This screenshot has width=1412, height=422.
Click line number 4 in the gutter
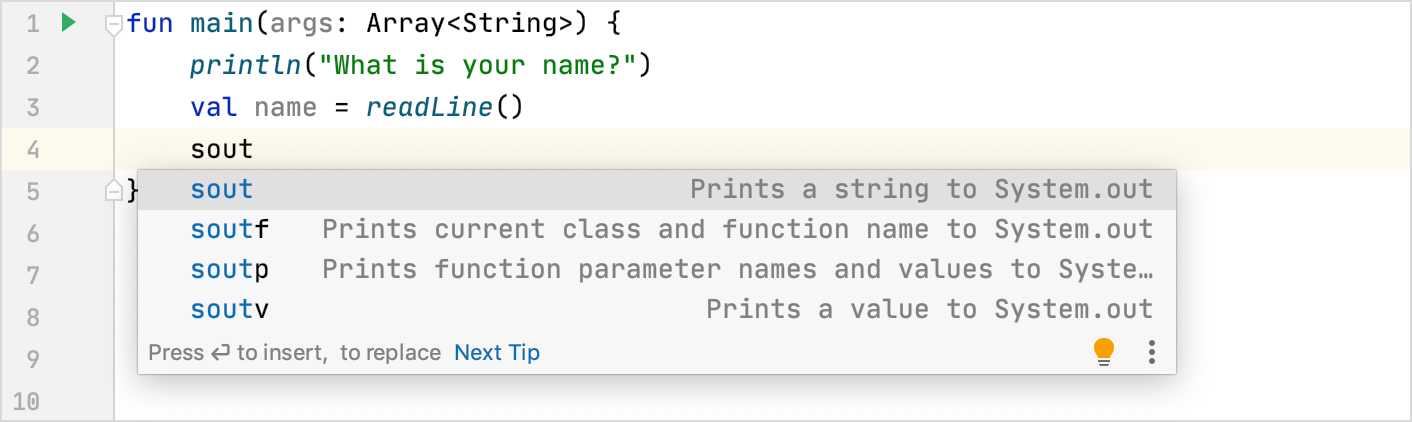[33, 150]
